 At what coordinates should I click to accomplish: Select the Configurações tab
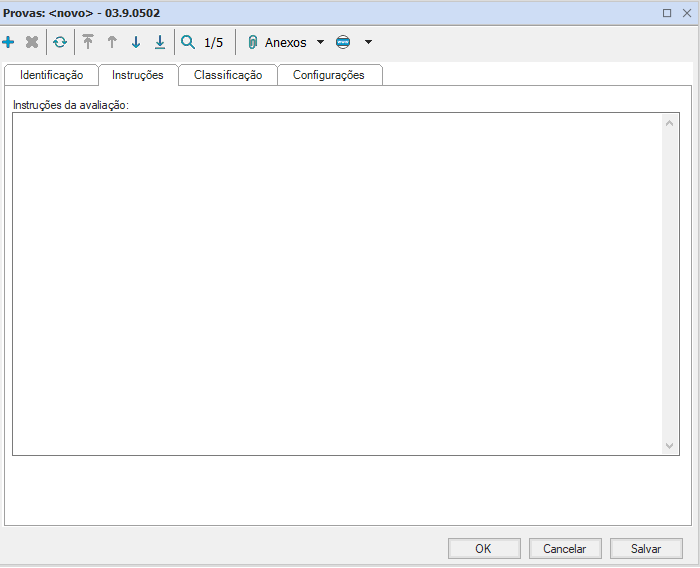pyautogui.click(x=329, y=75)
